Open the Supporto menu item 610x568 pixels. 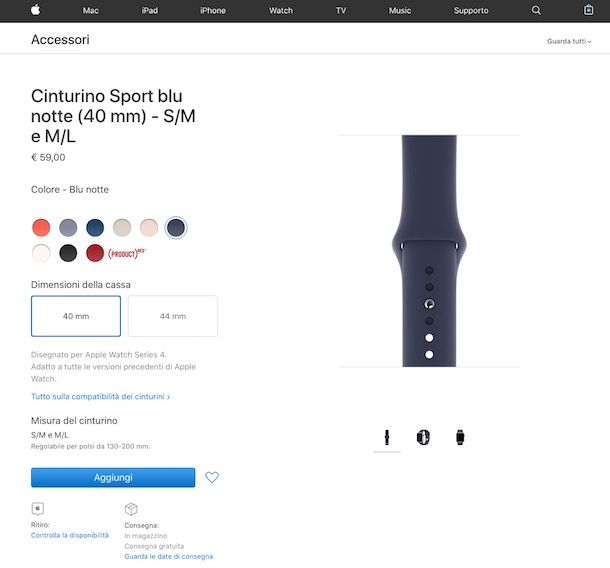click(x=471, y=11)
